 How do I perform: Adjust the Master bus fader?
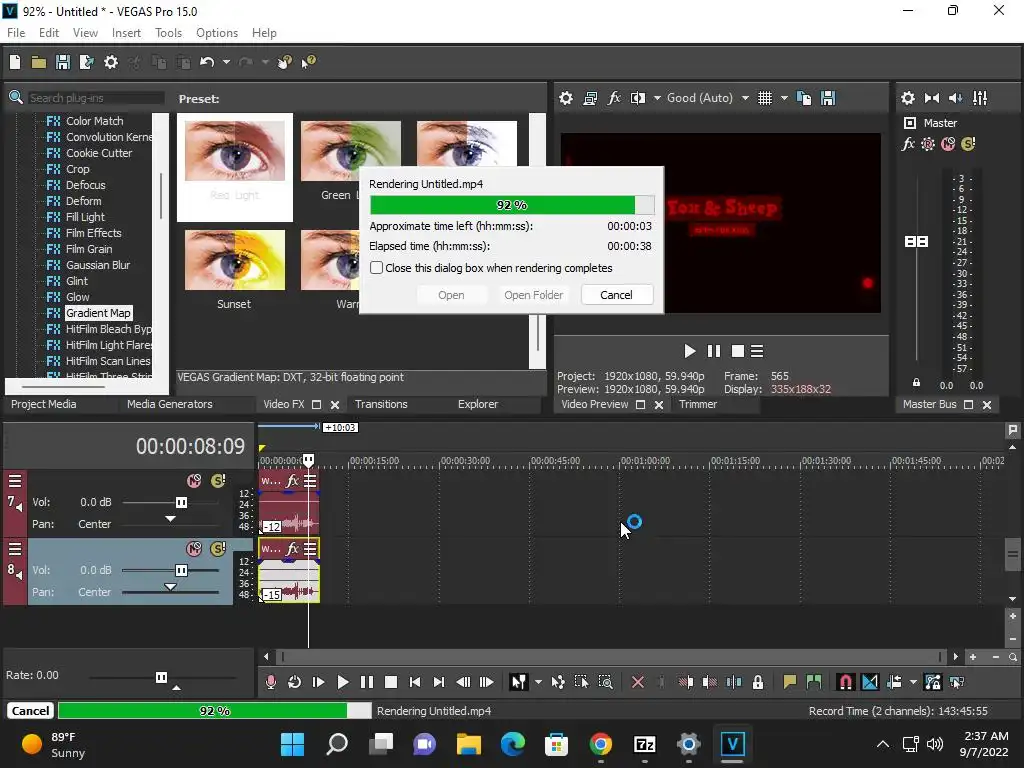pos(916,242)
